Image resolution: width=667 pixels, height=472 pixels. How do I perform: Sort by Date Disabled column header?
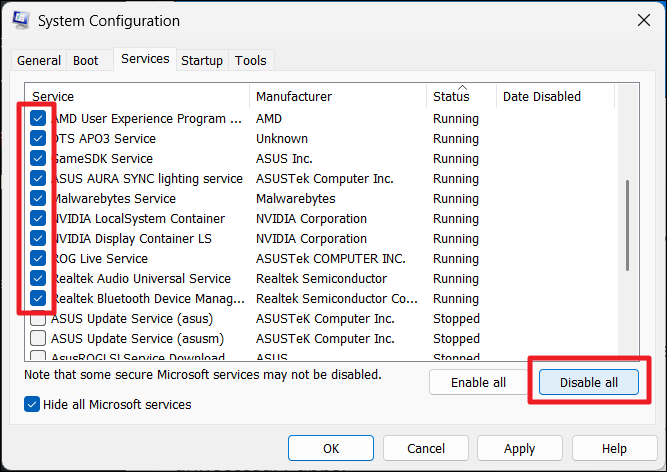[x=555, y=97]
